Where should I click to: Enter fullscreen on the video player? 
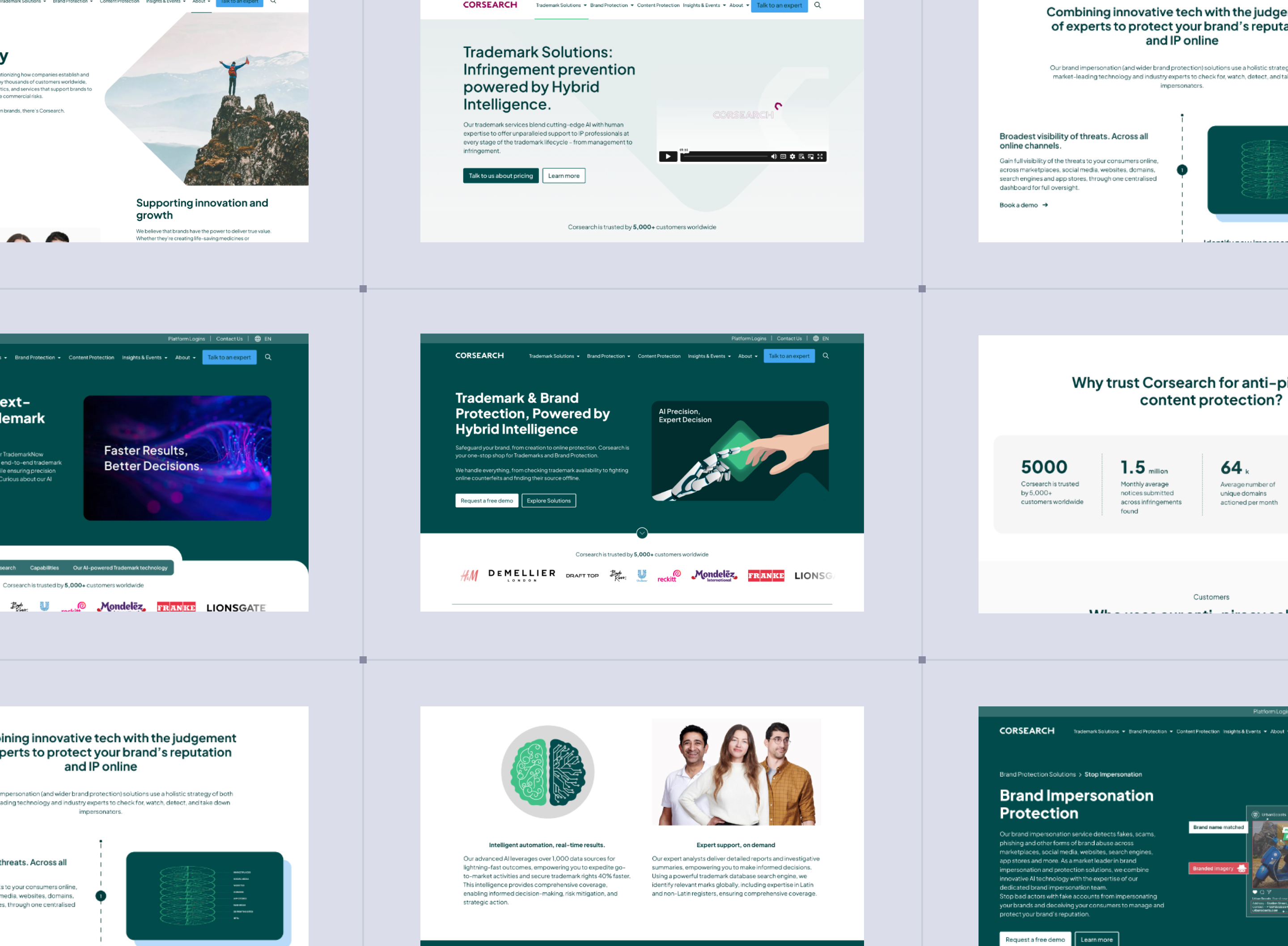coord(819,156)
